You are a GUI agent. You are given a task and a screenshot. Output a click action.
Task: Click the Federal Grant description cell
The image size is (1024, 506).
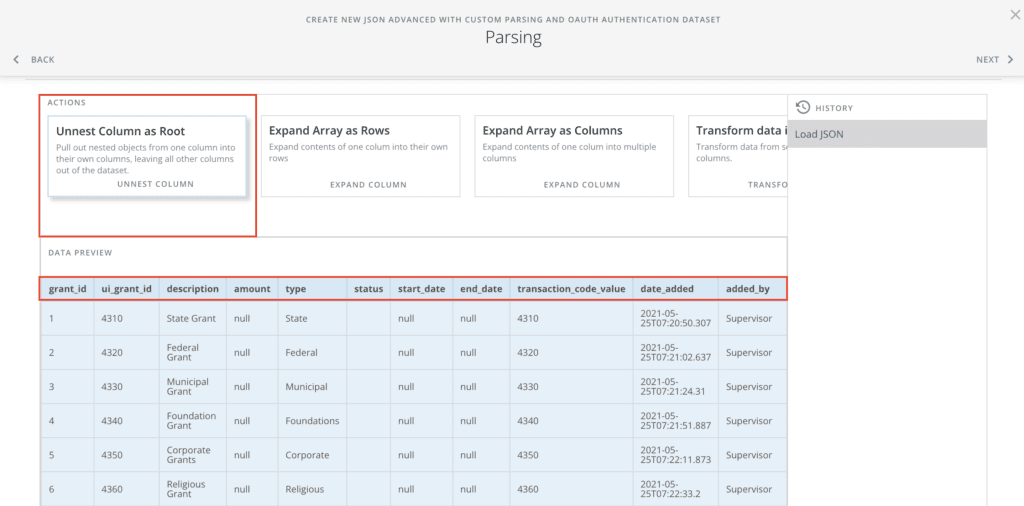(193, 352)
